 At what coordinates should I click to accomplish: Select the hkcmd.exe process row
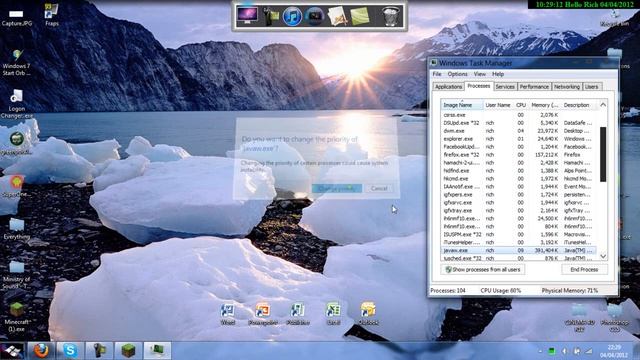[518, 178]
